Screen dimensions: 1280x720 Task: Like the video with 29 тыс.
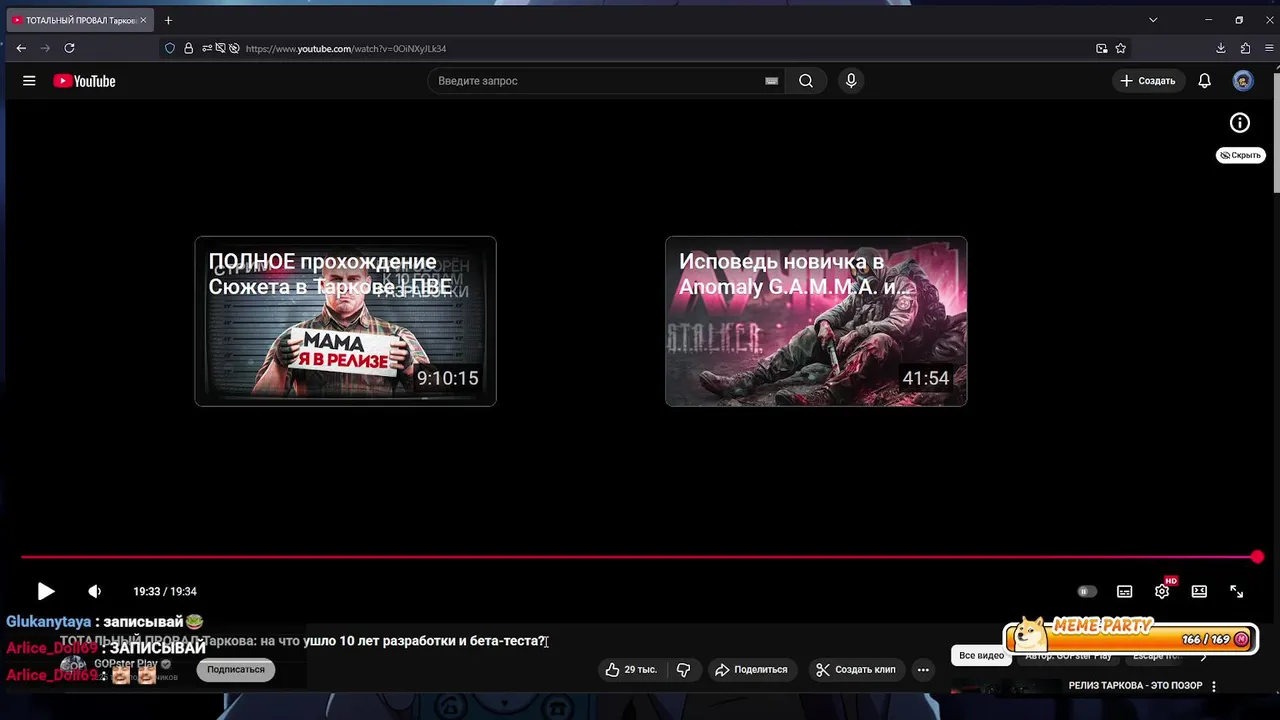(x=631, y=669)
